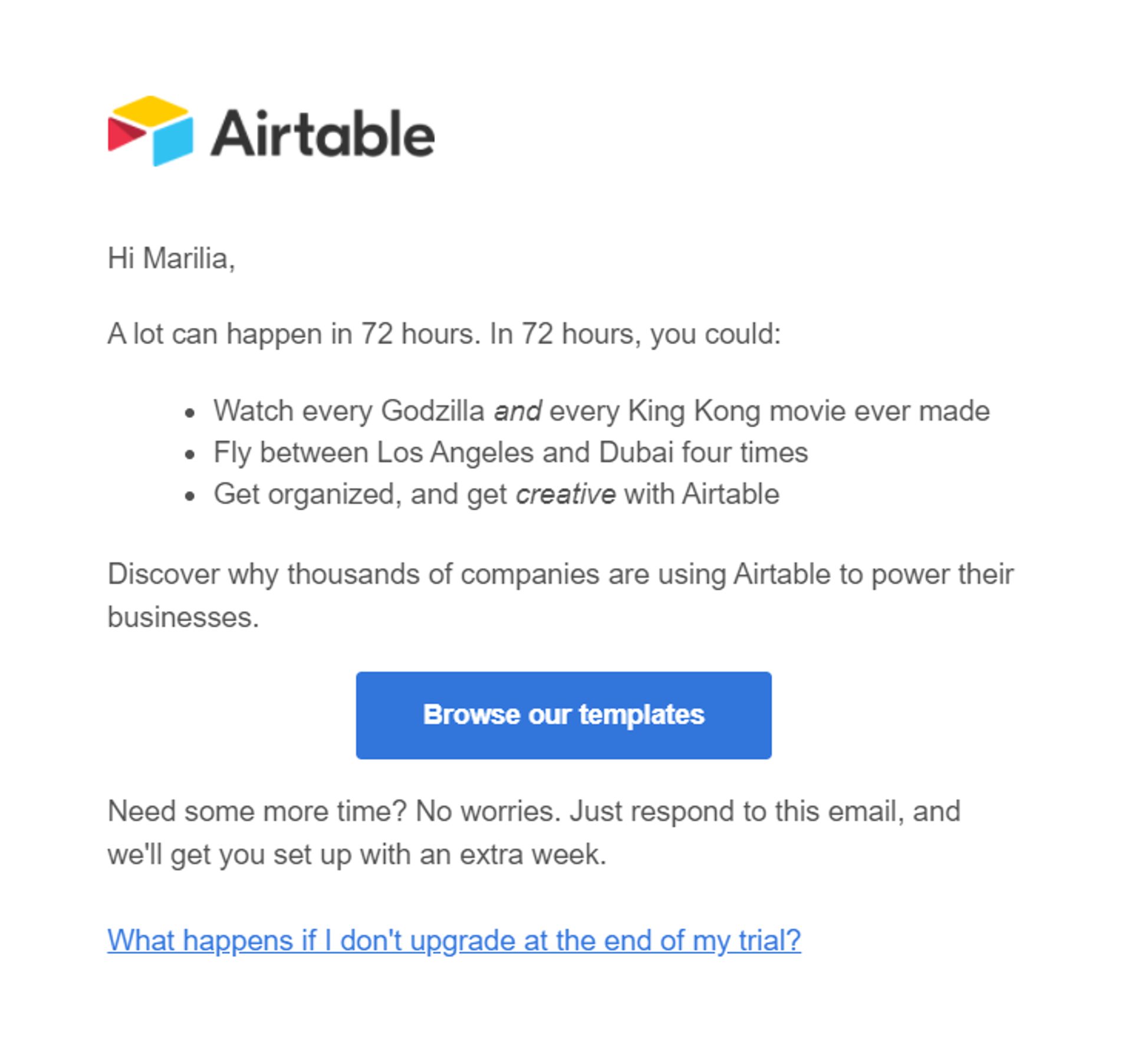Click the Airtable cube logo icon

pyautogui.click(x=150, y=131)
